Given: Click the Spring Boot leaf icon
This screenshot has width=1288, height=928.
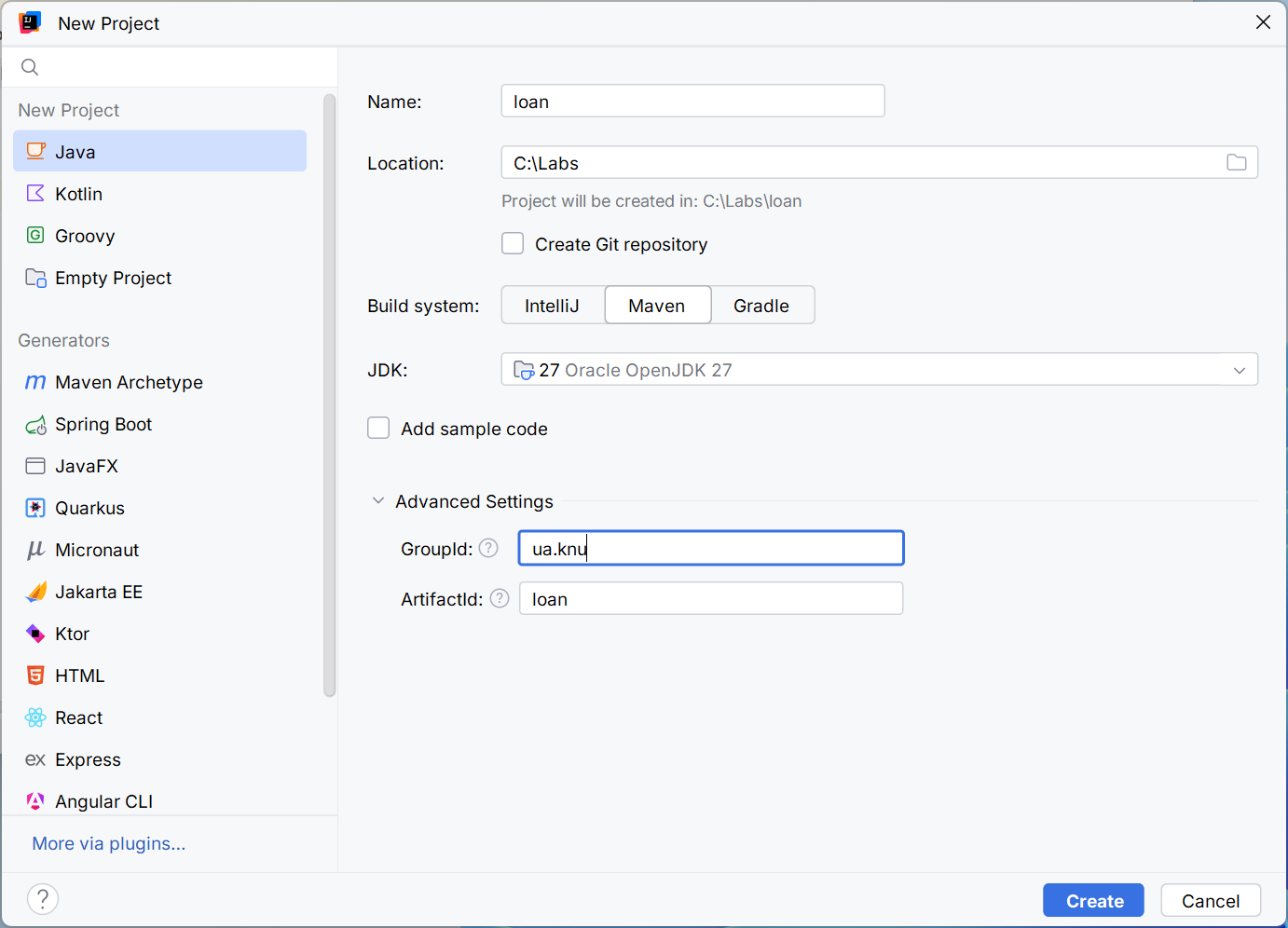Looking at the screenshot, I should tap(35, 425).
